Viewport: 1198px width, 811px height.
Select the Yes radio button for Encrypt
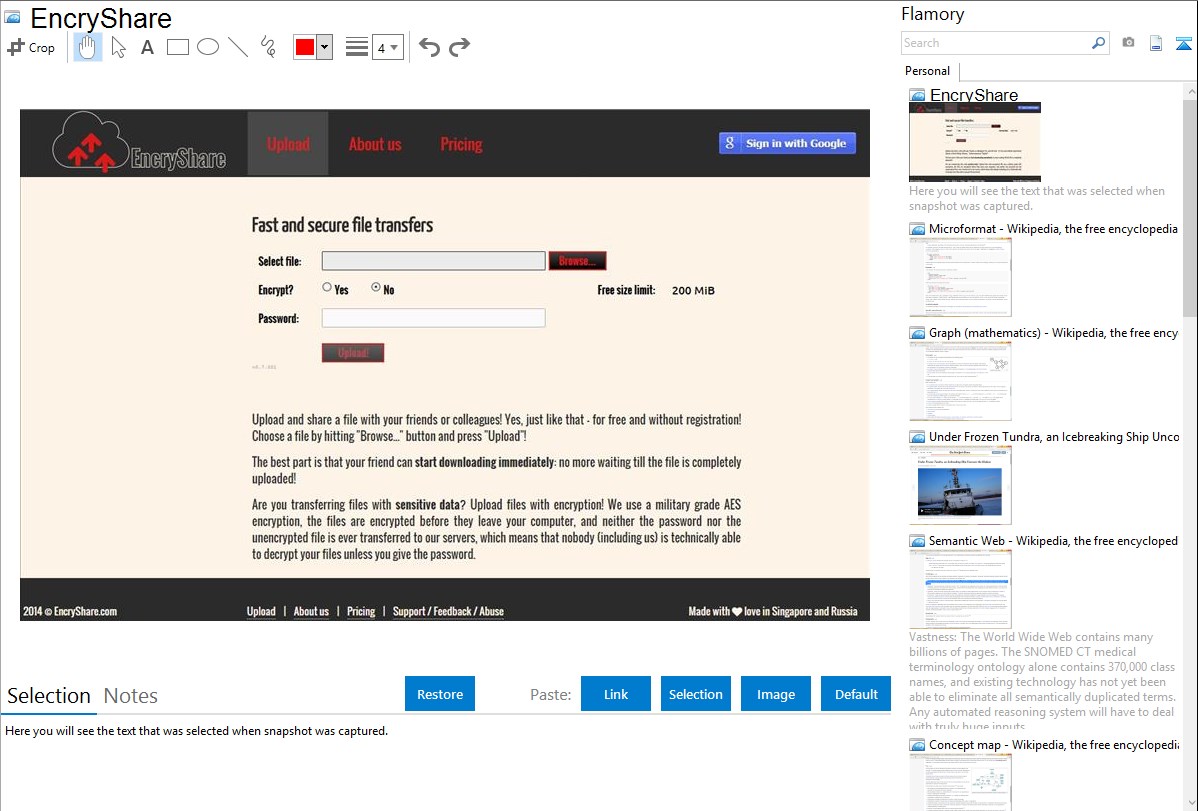click(x=327, y=287)
